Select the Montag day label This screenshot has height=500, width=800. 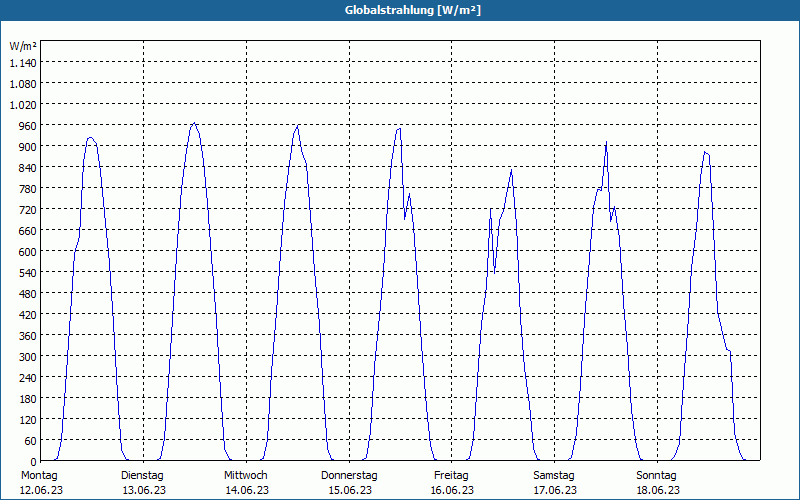click(x=39, y=476)
